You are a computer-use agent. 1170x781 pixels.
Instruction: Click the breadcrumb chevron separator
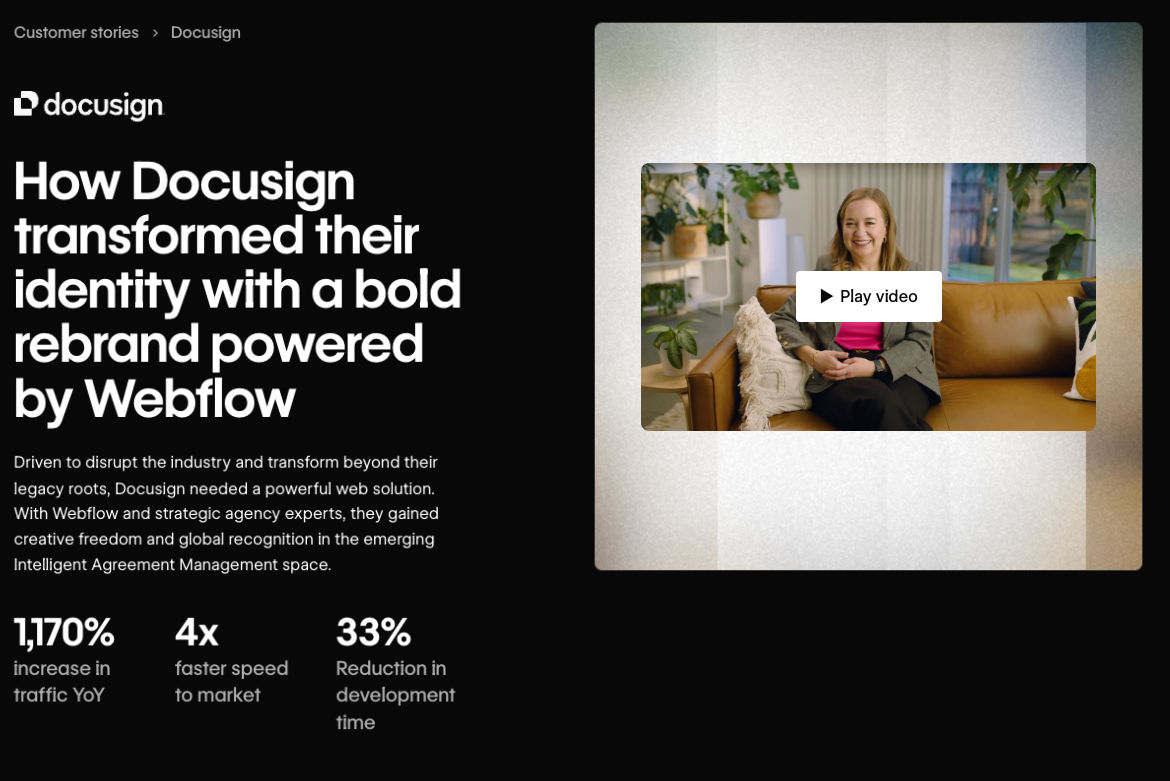pyautogui.click(x=155, y=33)
